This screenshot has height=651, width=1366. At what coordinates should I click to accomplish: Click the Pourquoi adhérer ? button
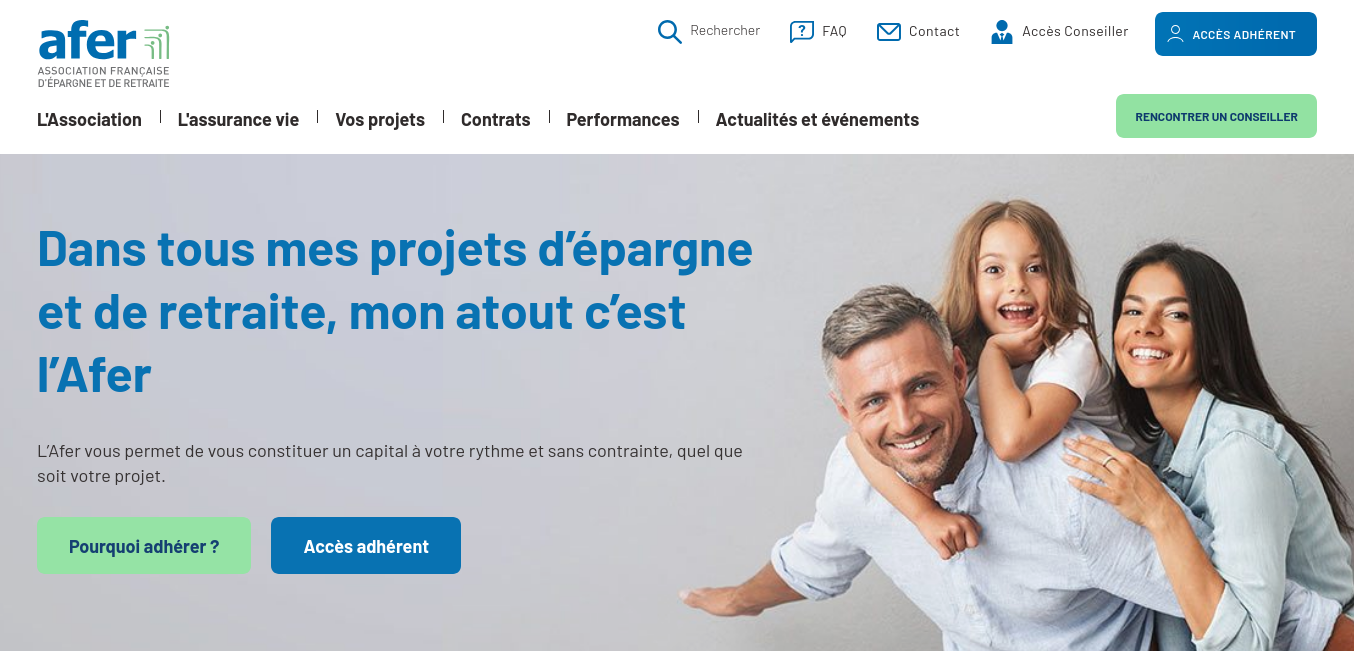[144, 546]
